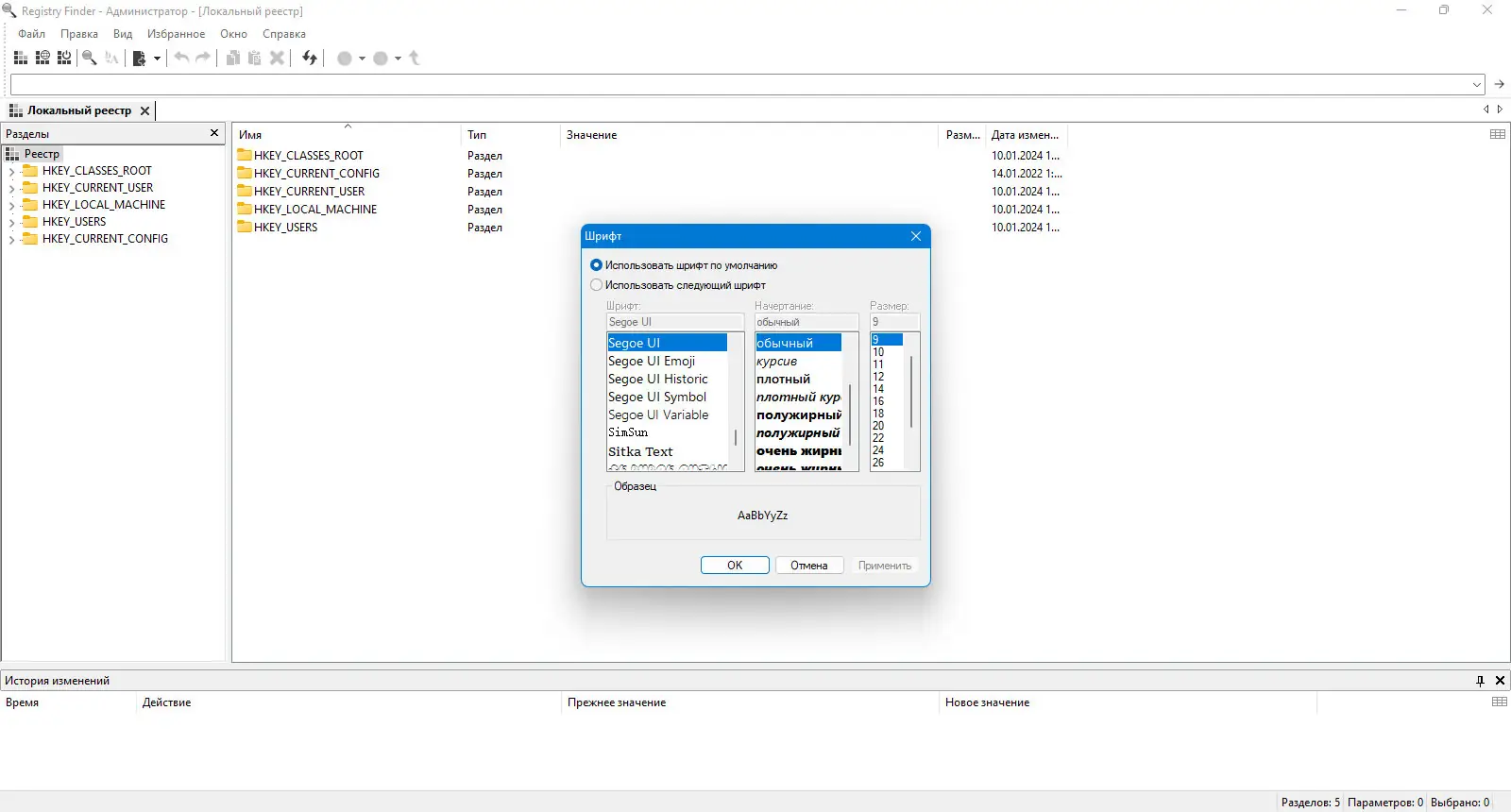Close the Шрифт dialog
This screenshot has width=1511, height=812.
(x=916, y=236)
